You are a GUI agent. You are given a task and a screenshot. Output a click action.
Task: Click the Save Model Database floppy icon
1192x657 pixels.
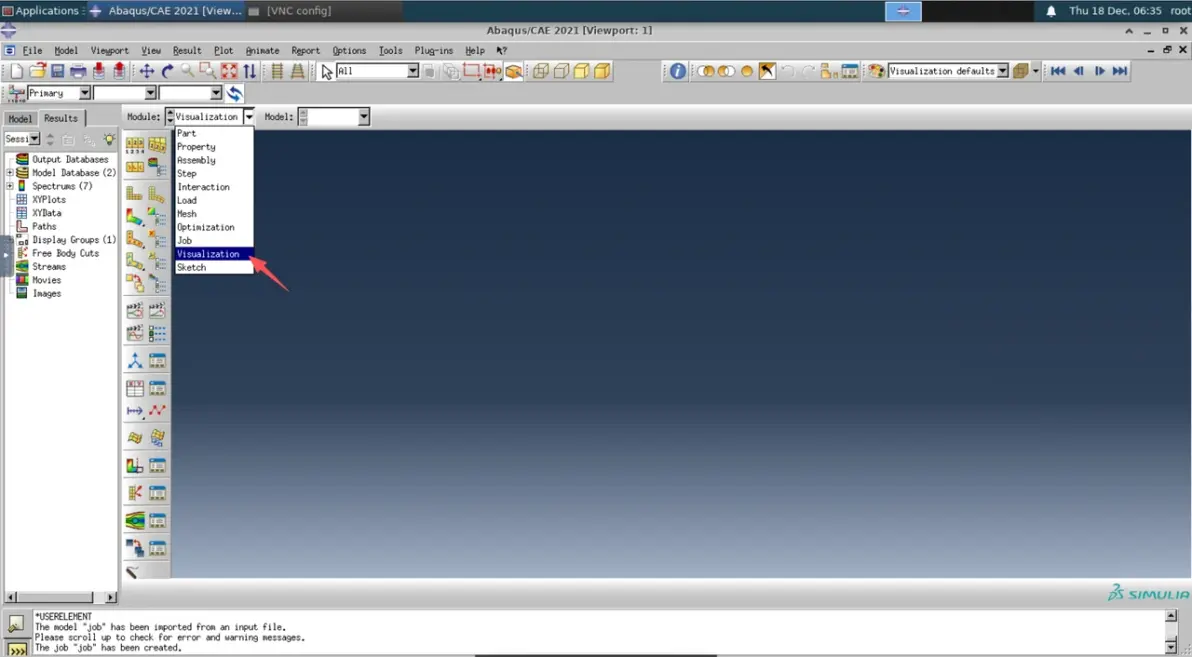pos(58,71)
